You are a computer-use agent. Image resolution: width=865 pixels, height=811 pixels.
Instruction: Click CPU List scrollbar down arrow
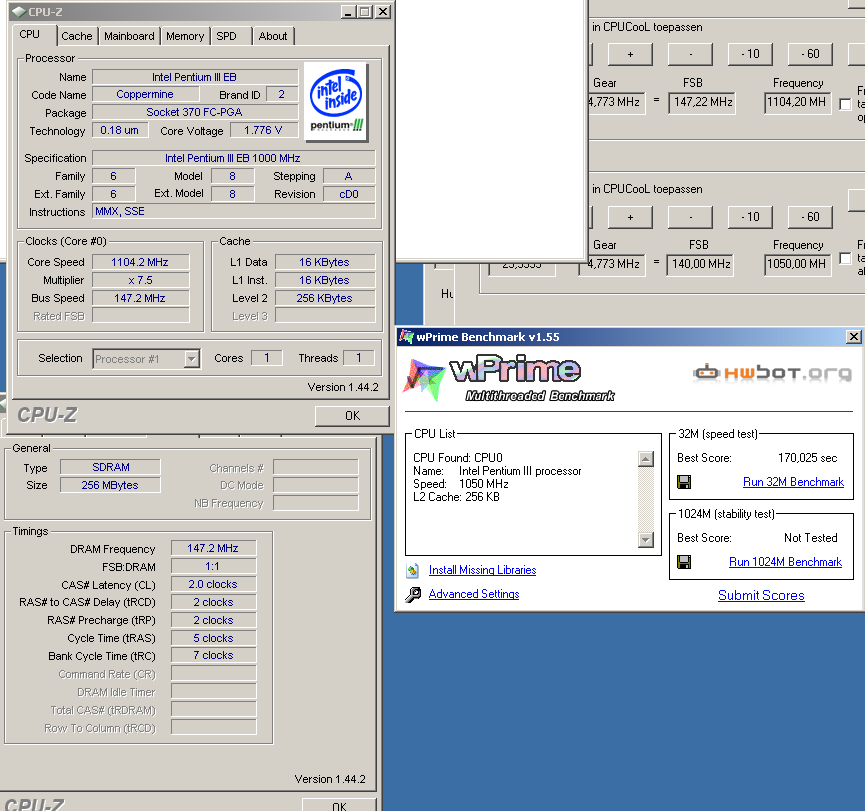645,539
